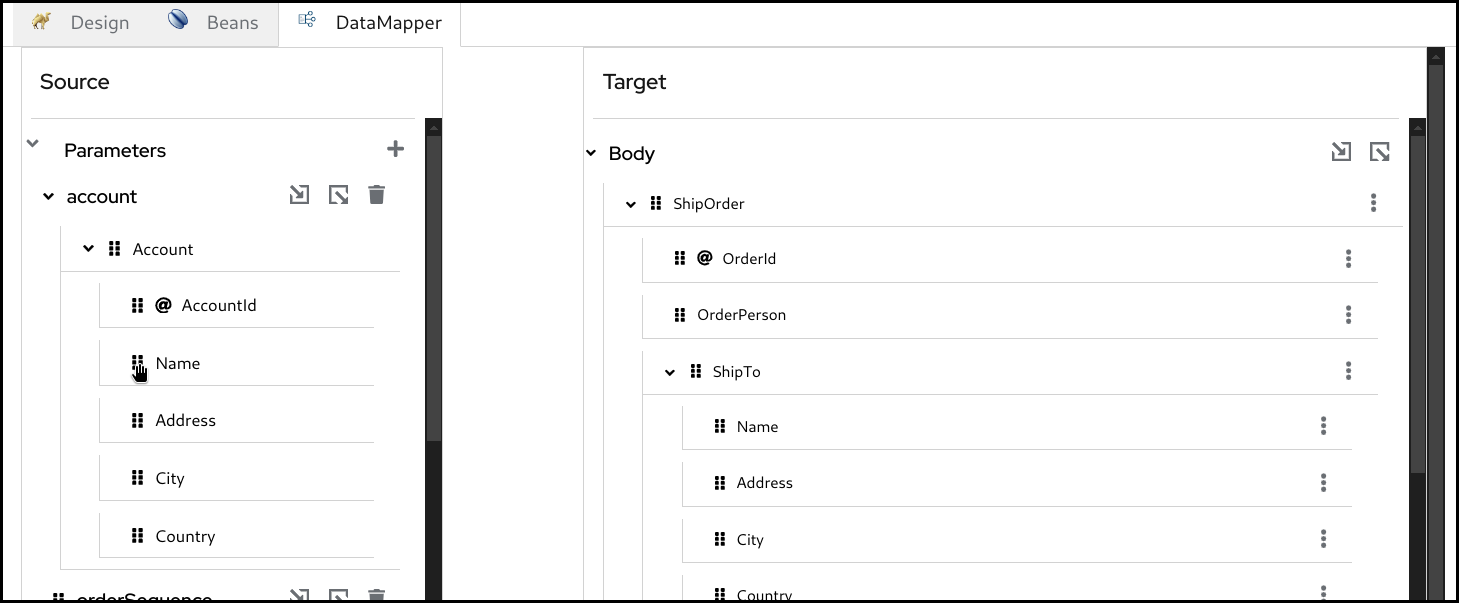Open the ShipOrder three-dot actions menu
This screenshot has width=1459, height=603.
(x=1373, y=203)
